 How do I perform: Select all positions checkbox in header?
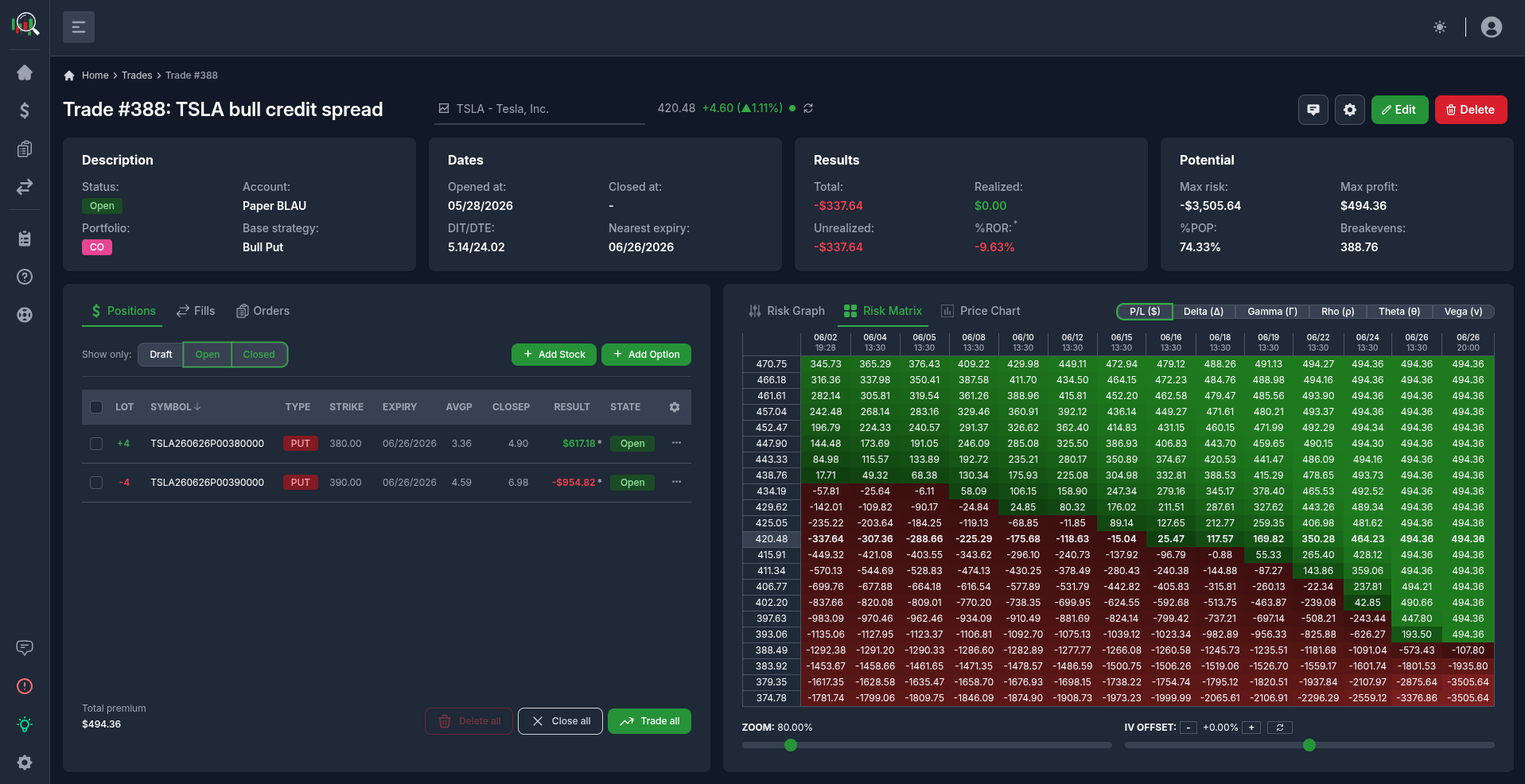(96, 407)
